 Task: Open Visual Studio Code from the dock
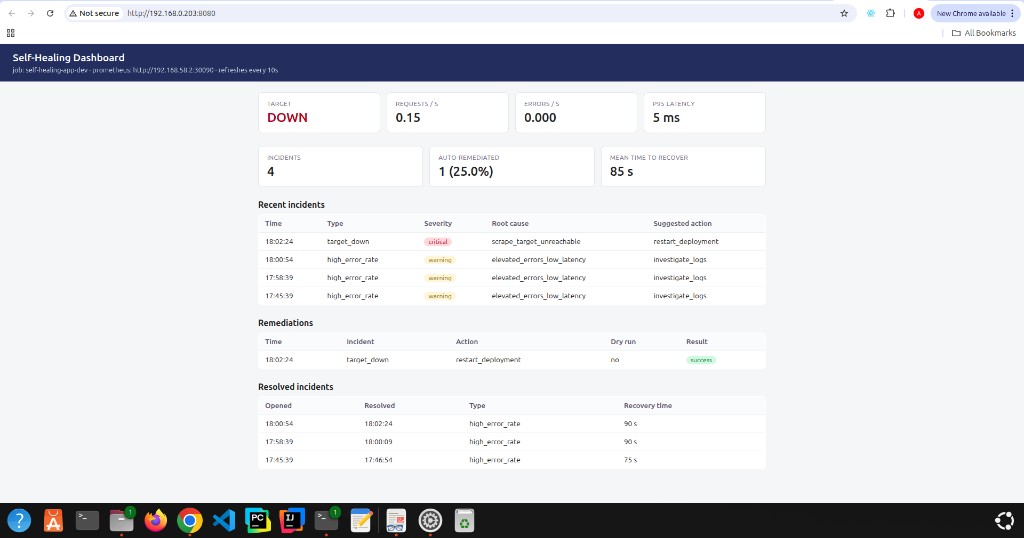point(224,520)
